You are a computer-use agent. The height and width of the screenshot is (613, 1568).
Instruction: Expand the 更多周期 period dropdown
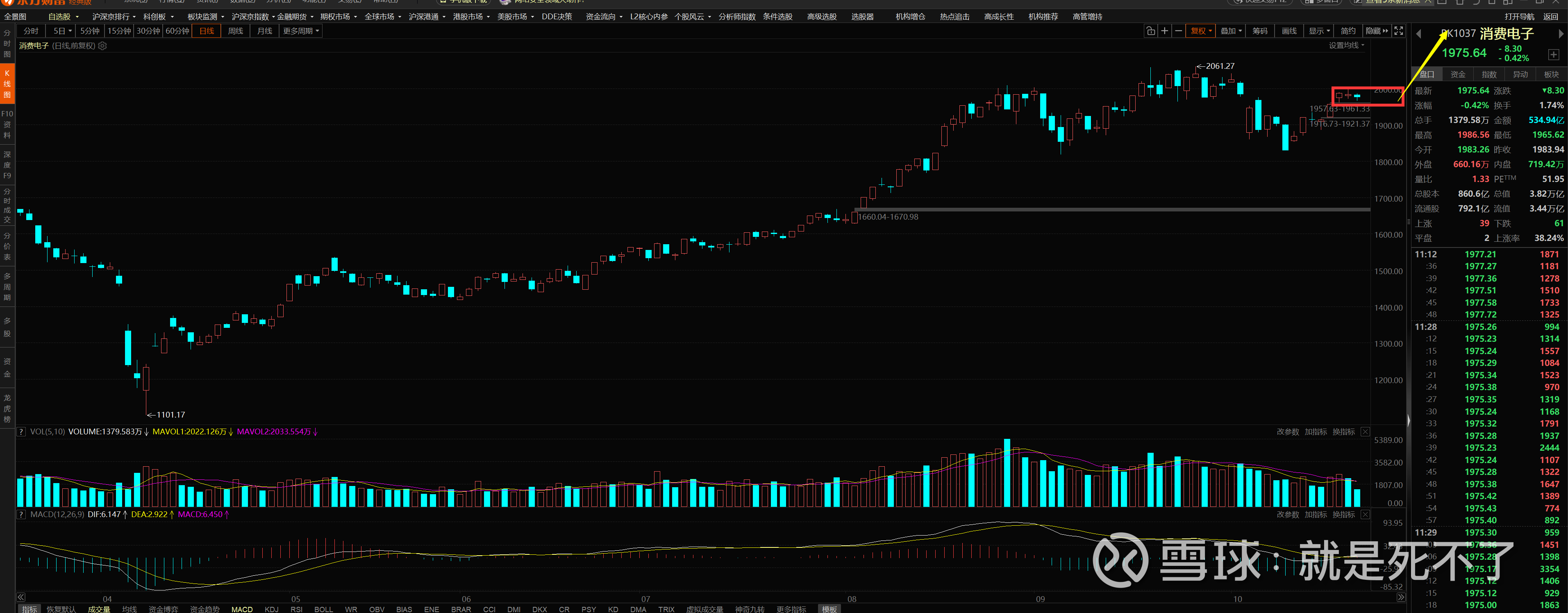coord(300,31)
